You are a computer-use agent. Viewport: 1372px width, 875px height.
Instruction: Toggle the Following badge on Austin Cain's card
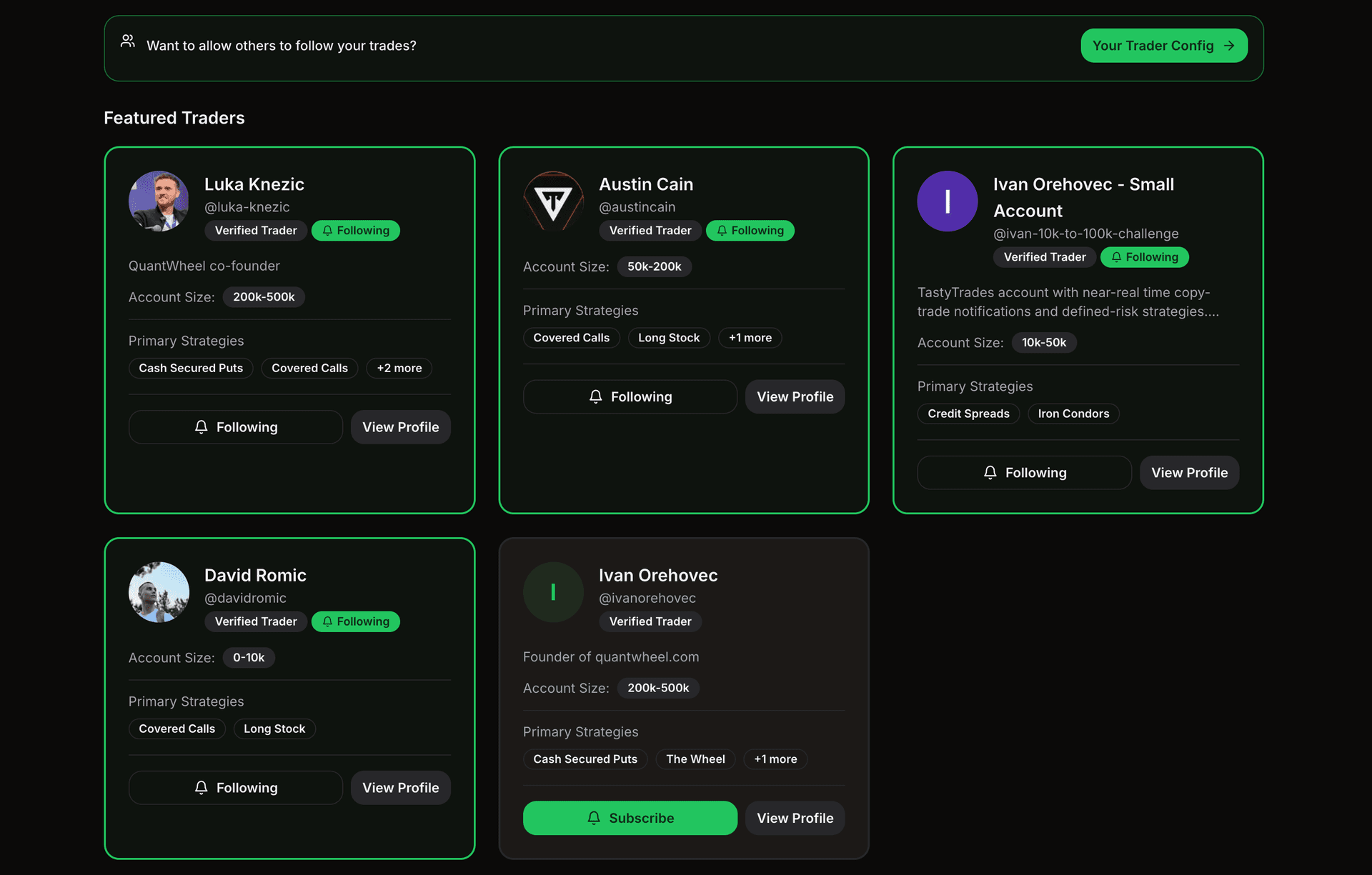[x=750, y=230]
